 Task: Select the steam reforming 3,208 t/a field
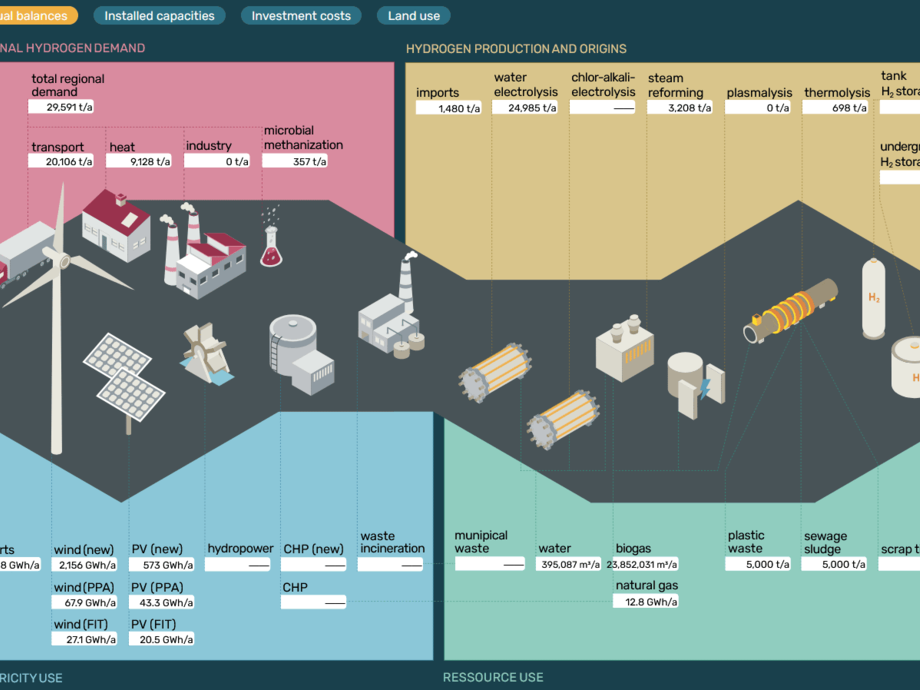(680, 108)
